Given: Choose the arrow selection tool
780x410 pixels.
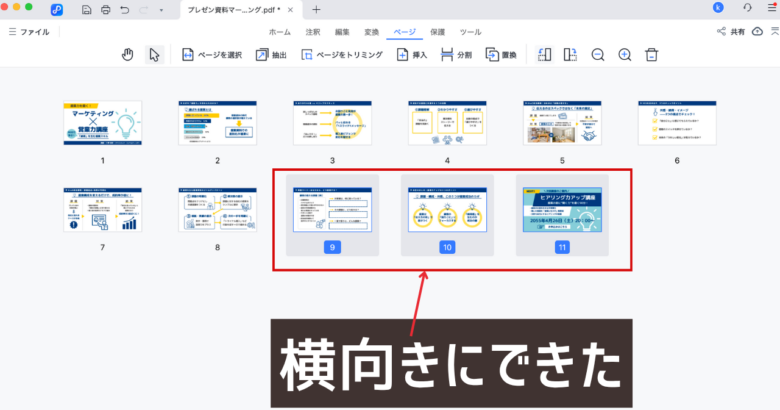Looking at the screenshot, I should click(154, 55).
